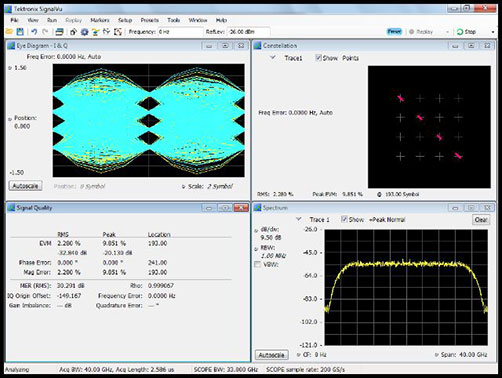Click the Replay circle icon
Image resolution: width=502 pixels, height=378 pixels.
[412, 32]
